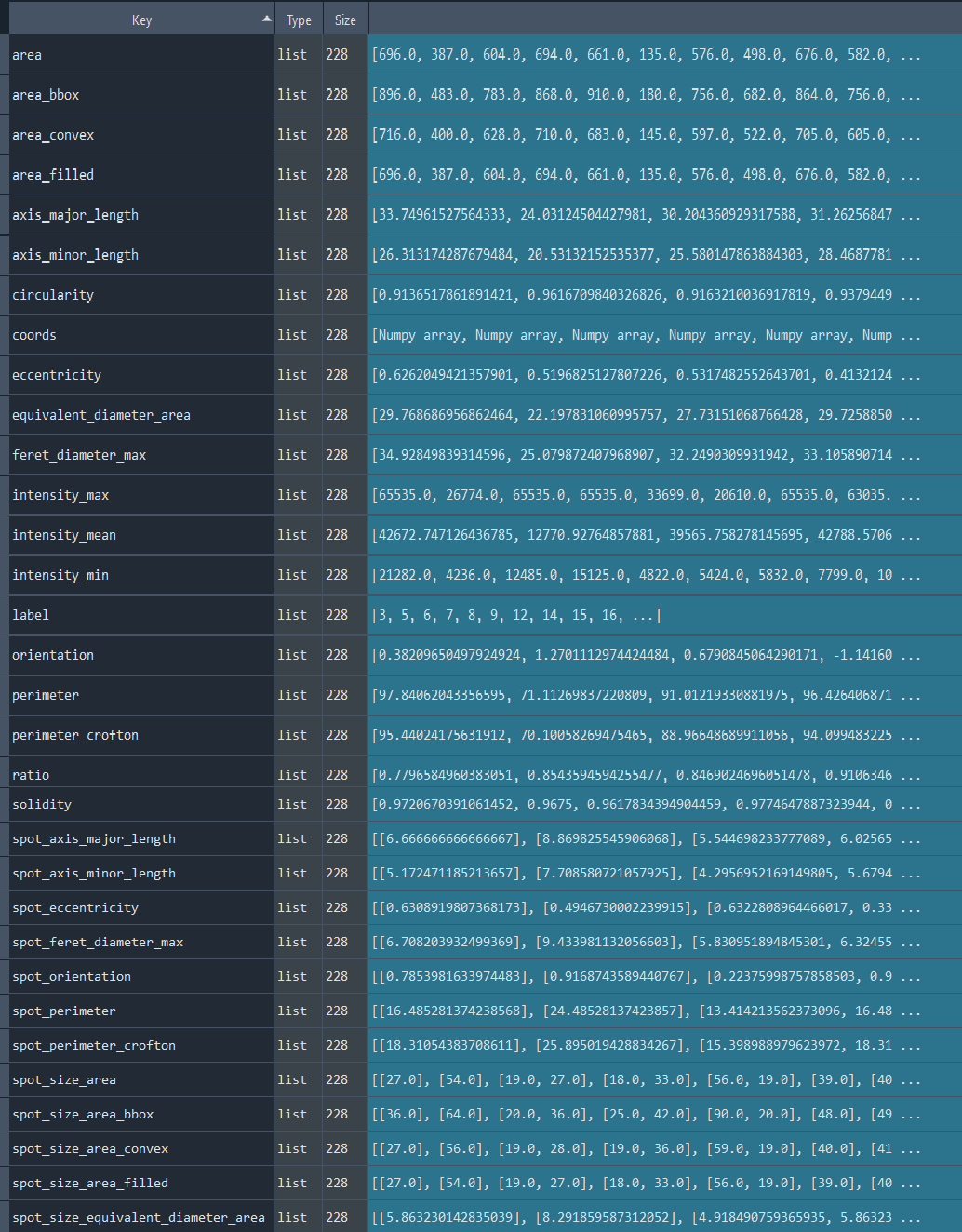This screenshot has height=1232, width=962.
Task: Click the Size column header
Action: 345,20
